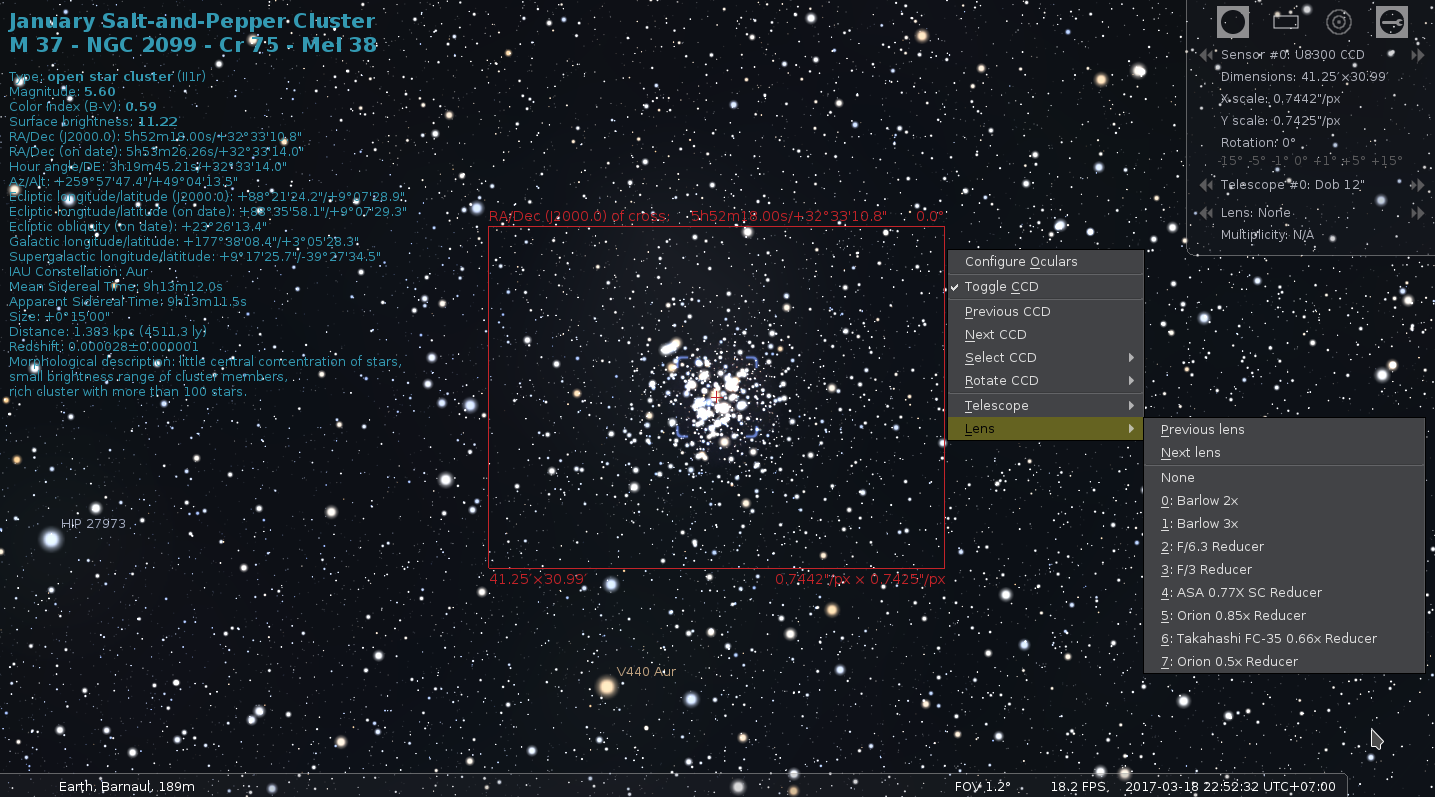Switch to next telescope with right arrow
The image size is (1435, 797).
(1417, 185)
